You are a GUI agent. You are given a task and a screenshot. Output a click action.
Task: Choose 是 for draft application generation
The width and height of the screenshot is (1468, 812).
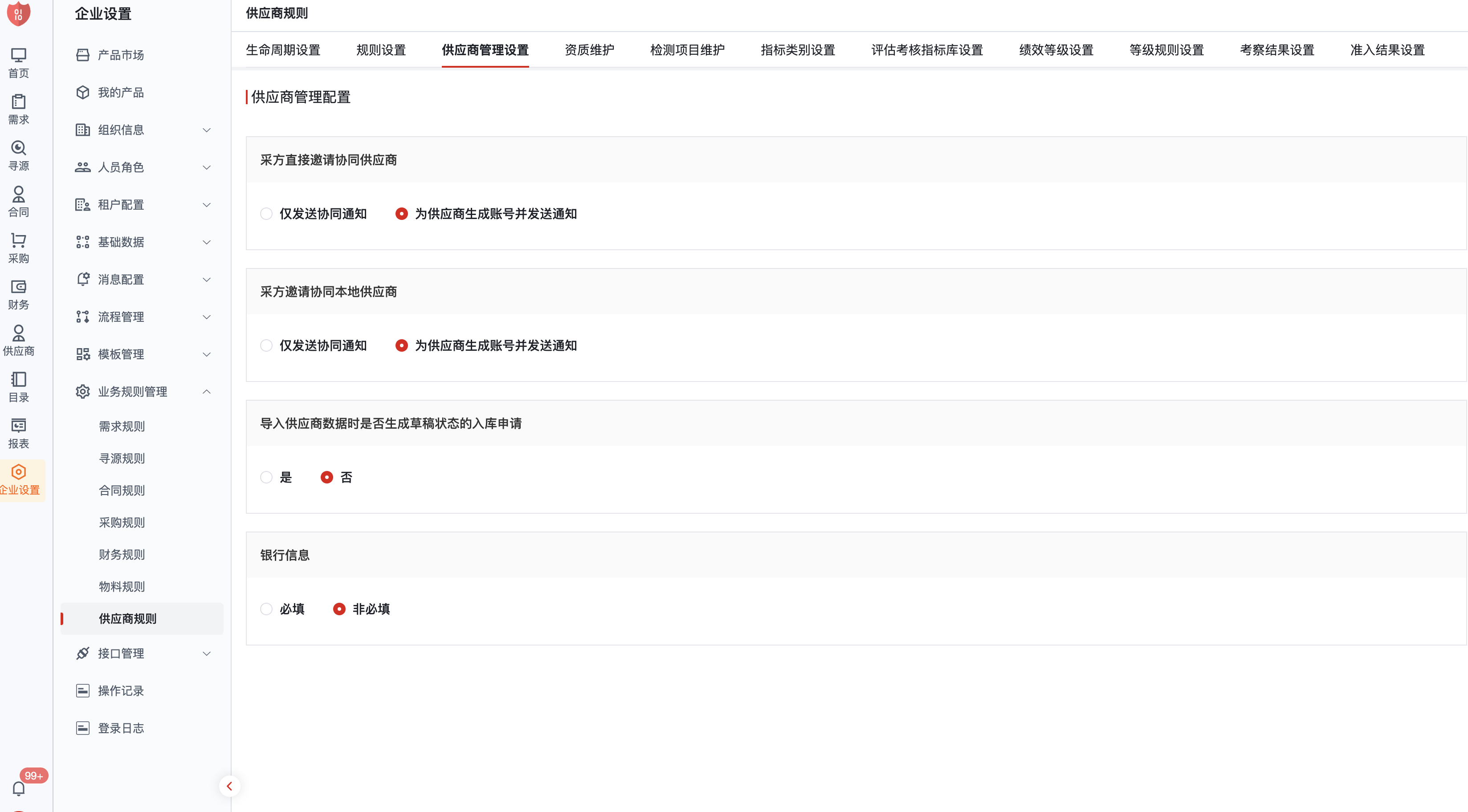(265, 477)
